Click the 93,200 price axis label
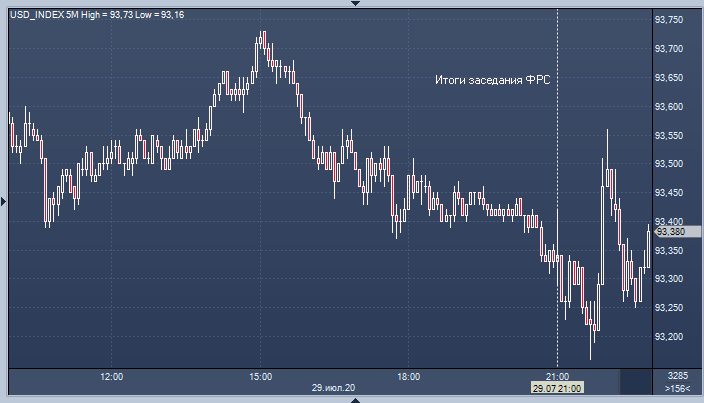Viewport: 704px width, 403px height. coord(668,337)
